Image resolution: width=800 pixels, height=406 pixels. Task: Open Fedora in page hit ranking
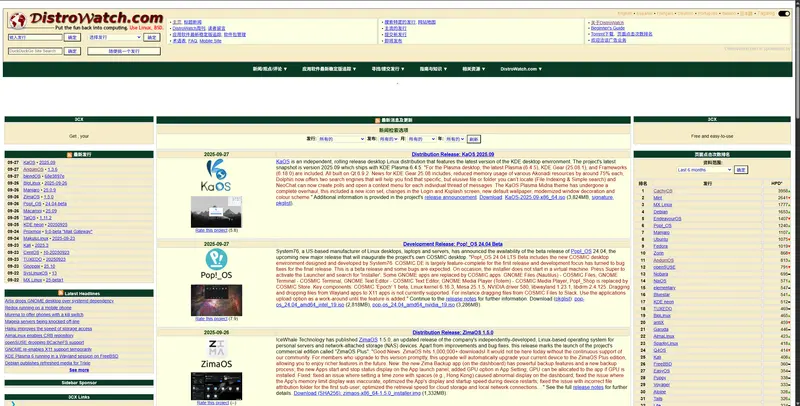[x=661, y=246]
